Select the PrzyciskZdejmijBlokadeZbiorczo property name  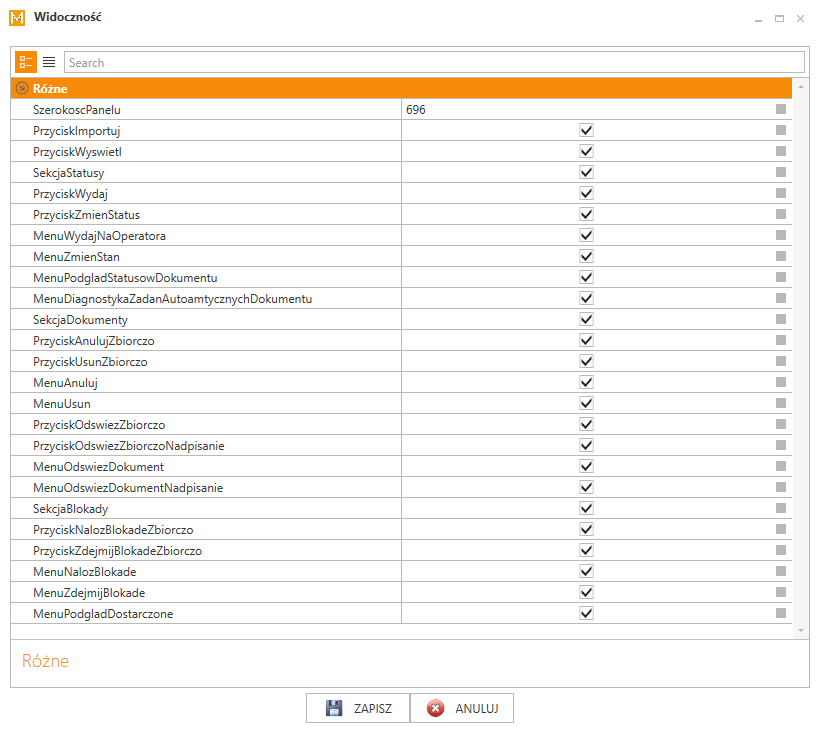point(118,551)
